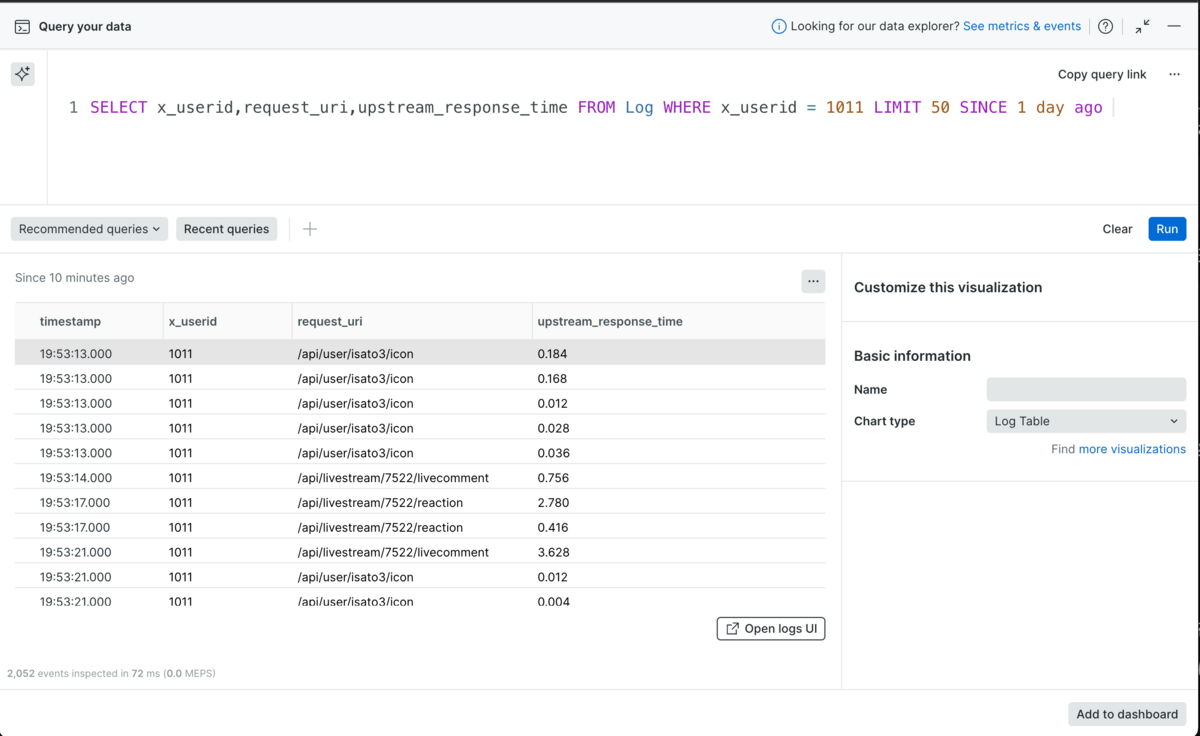Select the row with response time 0.168

[420, 378]
